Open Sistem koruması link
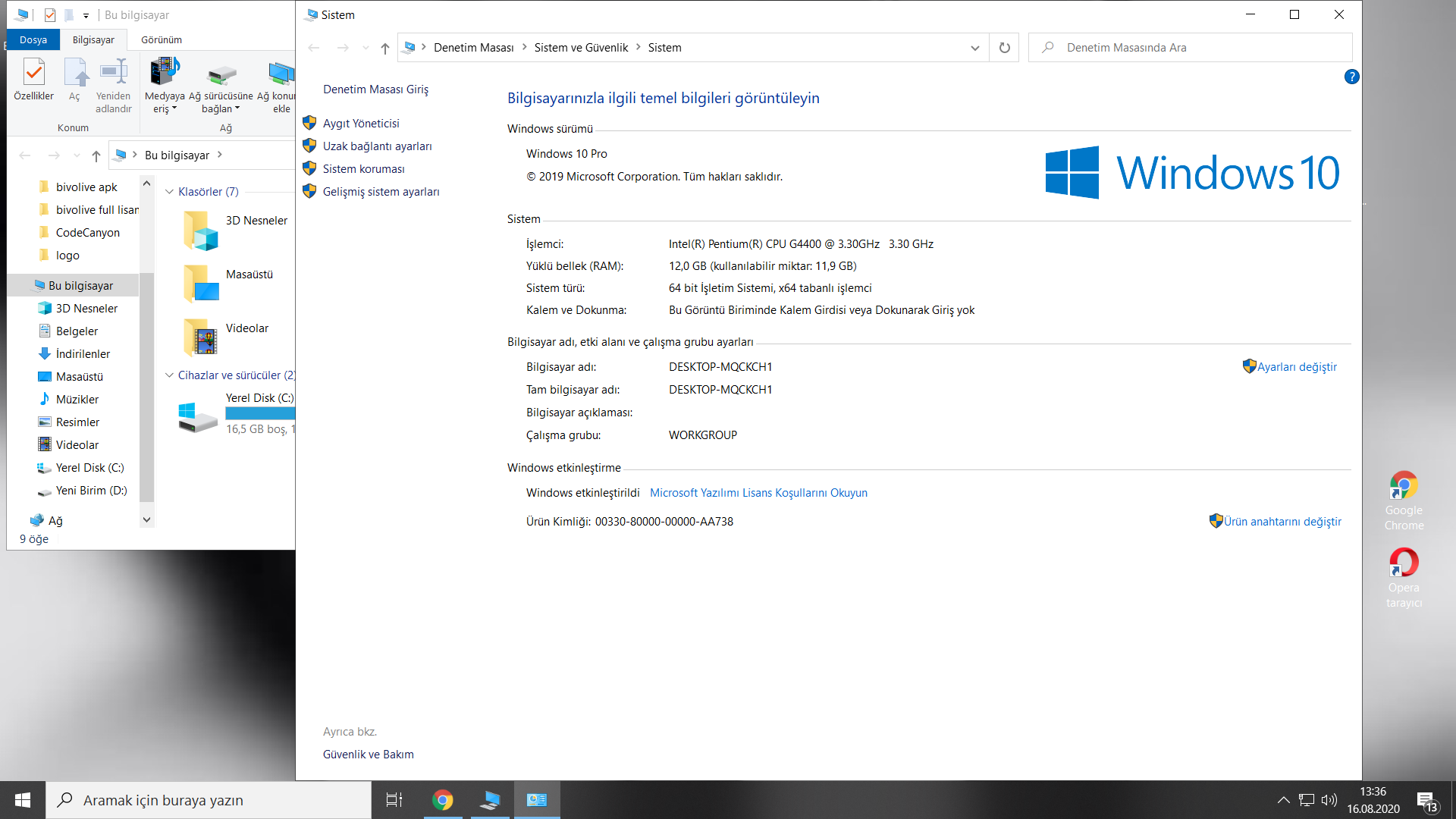The height and width of the screenshot is (819, 1456). coord(364,169)
